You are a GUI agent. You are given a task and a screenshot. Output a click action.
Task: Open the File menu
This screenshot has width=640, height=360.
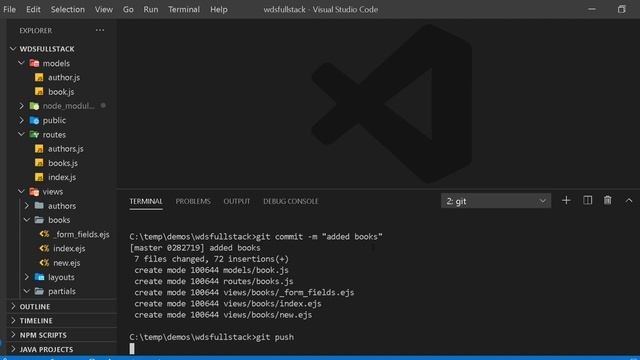click(9, 9)
